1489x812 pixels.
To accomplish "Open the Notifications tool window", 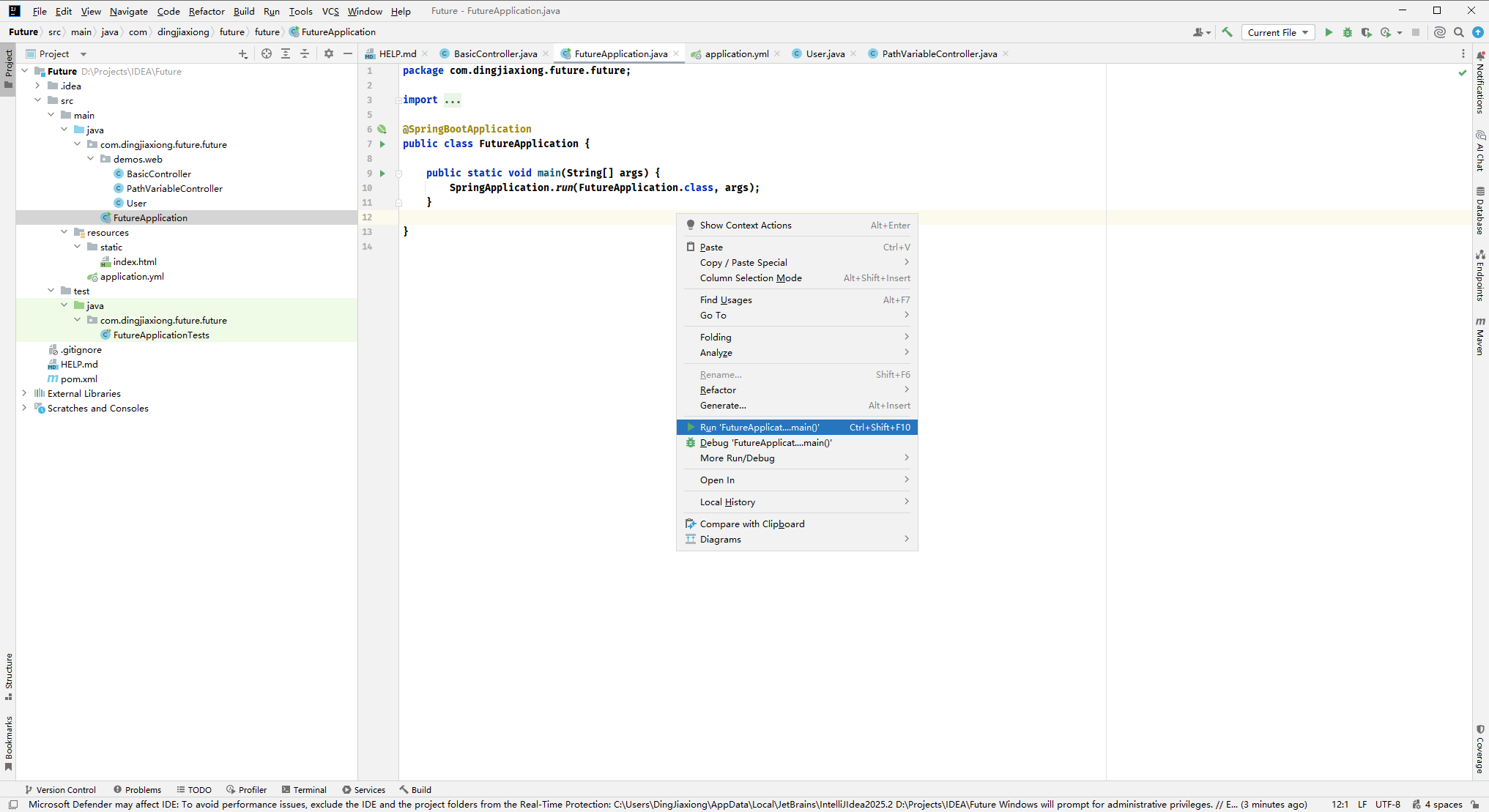I will click(x=1480, y=82).
